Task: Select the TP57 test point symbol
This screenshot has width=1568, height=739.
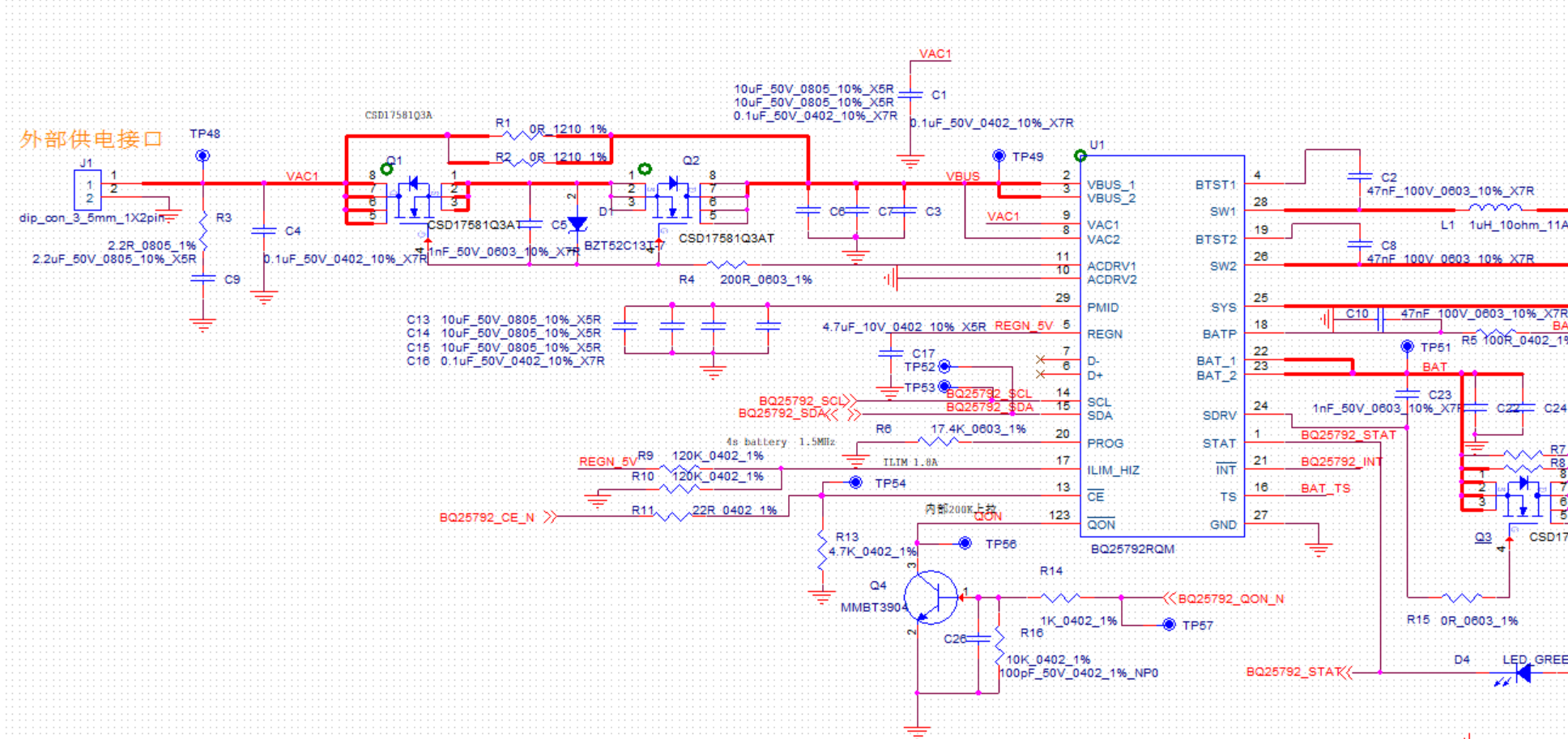Action: [x=1169, y=624]
